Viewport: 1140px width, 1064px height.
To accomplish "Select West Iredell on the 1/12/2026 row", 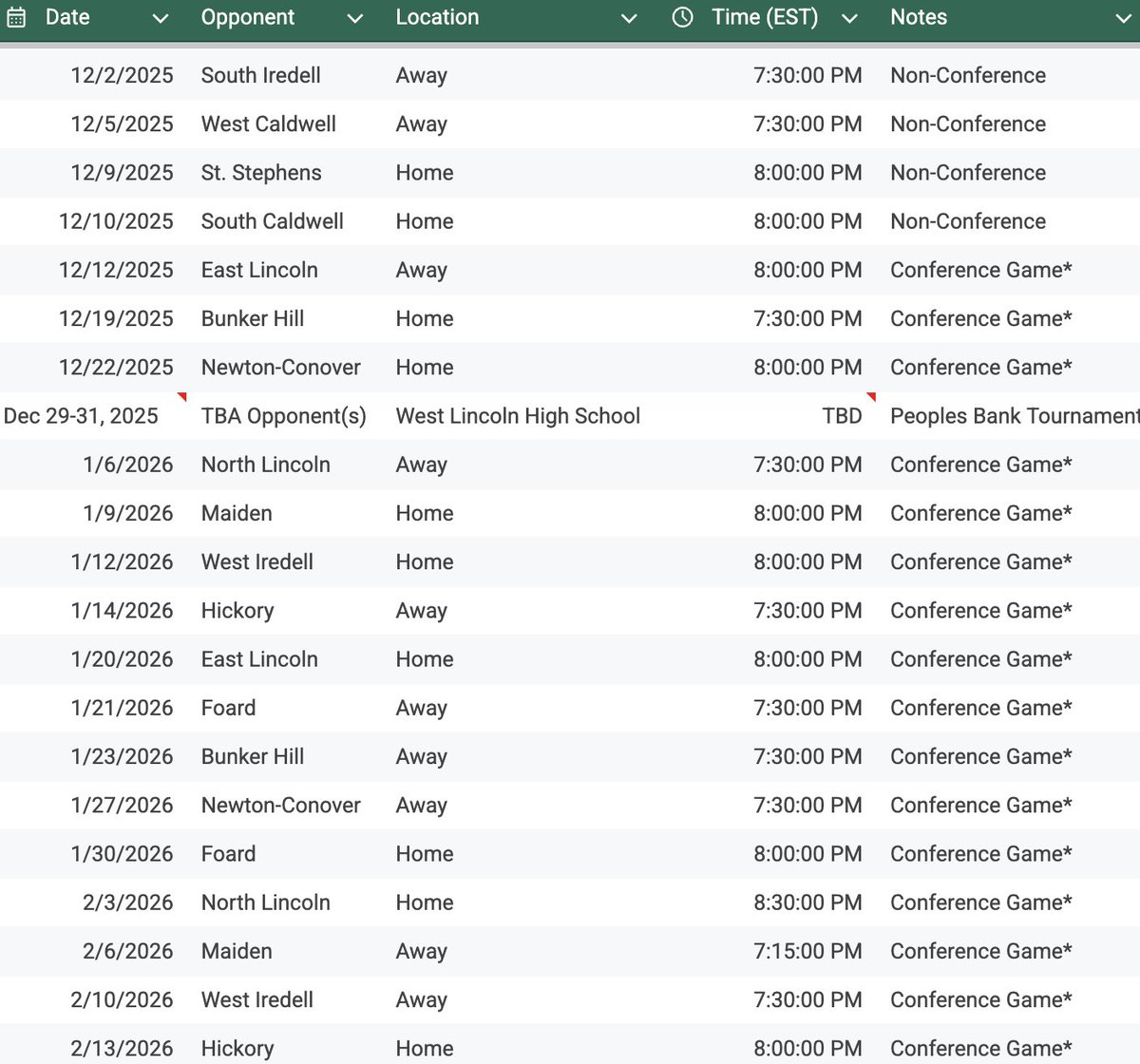I will click(256, 562).
